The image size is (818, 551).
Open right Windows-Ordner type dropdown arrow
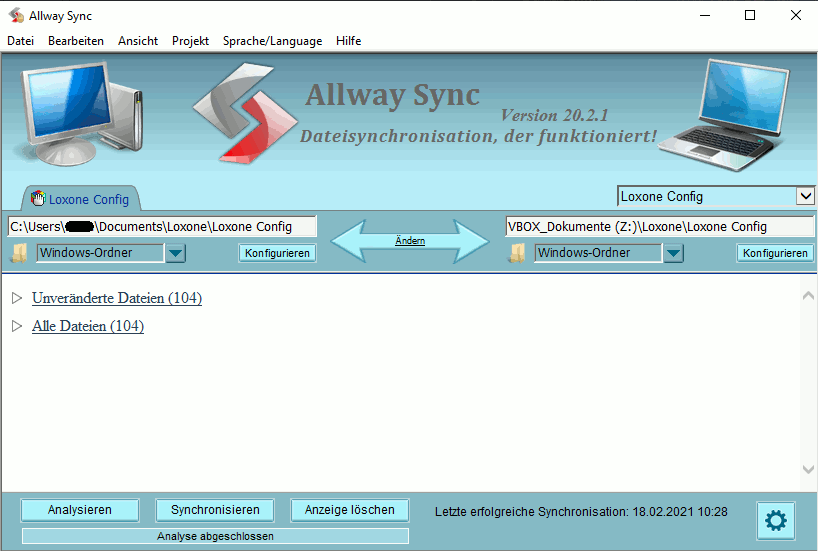[x=673, y=254]
